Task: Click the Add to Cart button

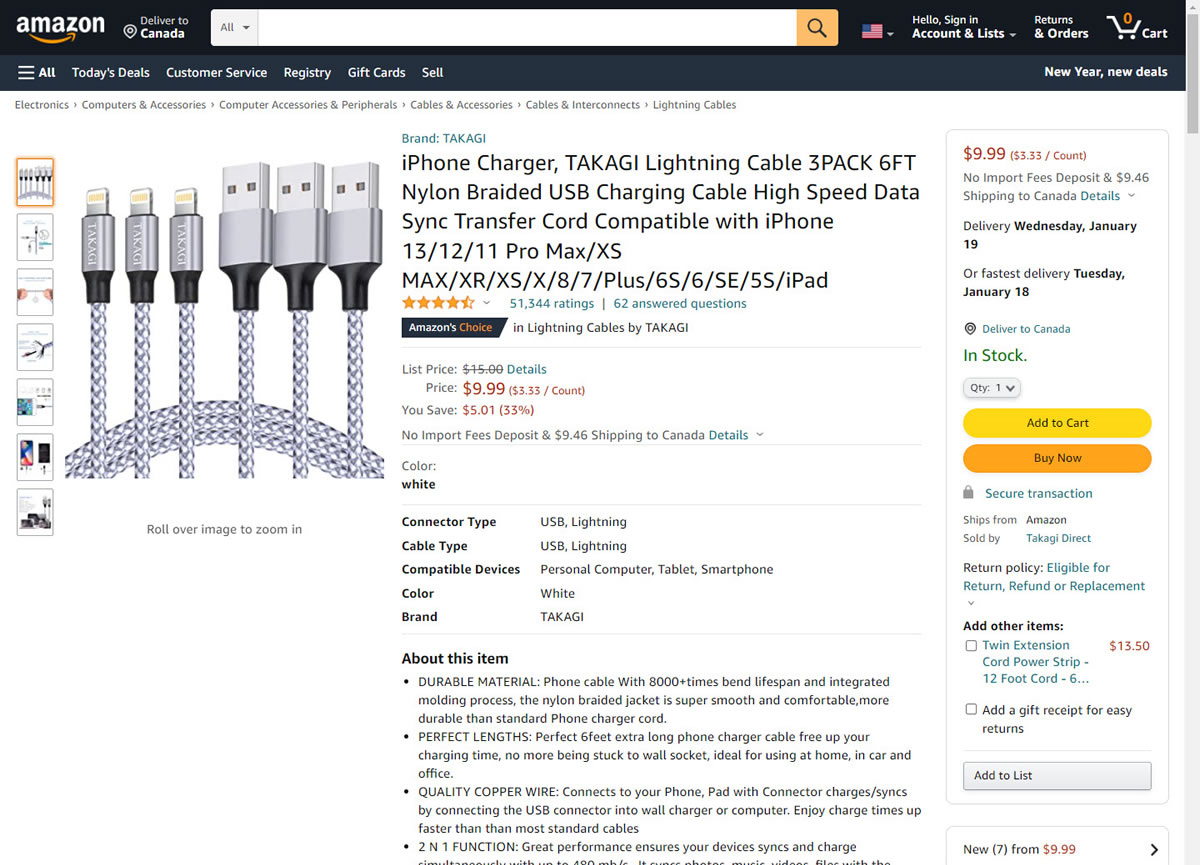Action: coord(1057,423)
